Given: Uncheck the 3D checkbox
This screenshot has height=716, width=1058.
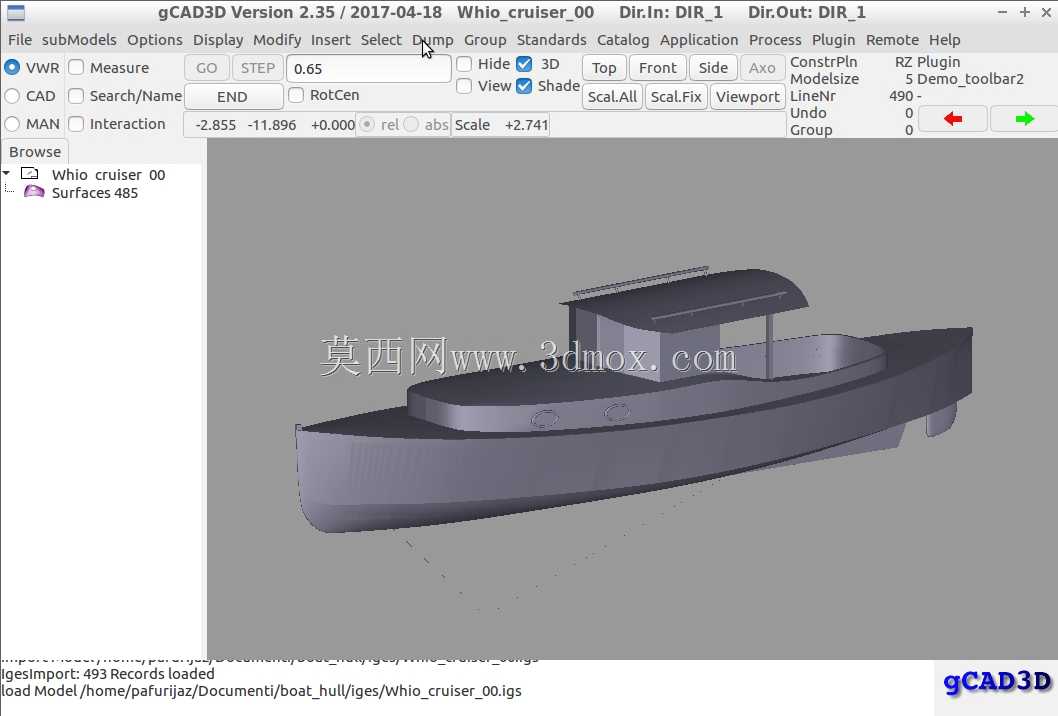Looking at the screenshot, I should tap(524, 64).
